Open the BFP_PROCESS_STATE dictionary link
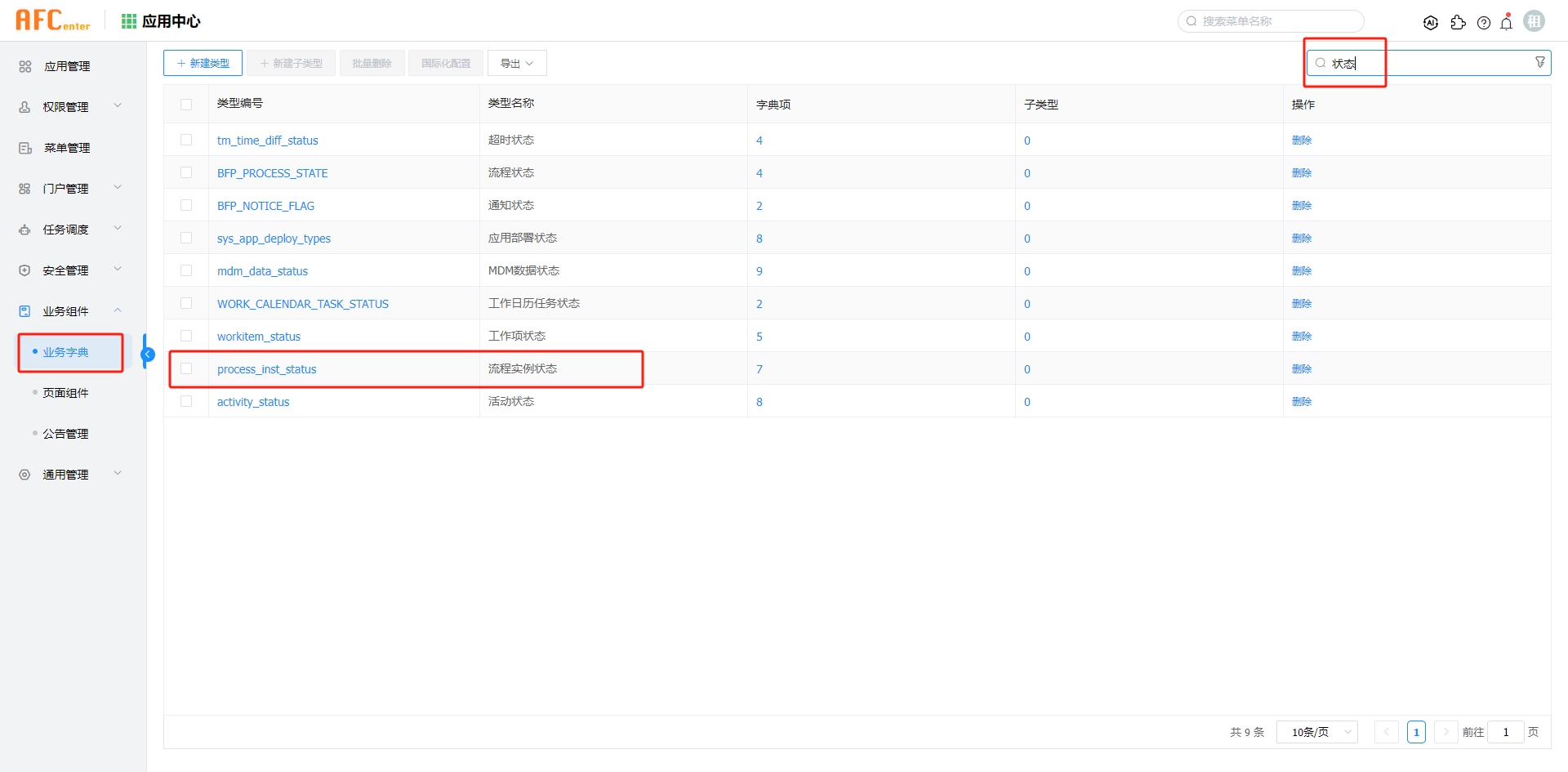The image size is (1568, 772). click(273, 172)
